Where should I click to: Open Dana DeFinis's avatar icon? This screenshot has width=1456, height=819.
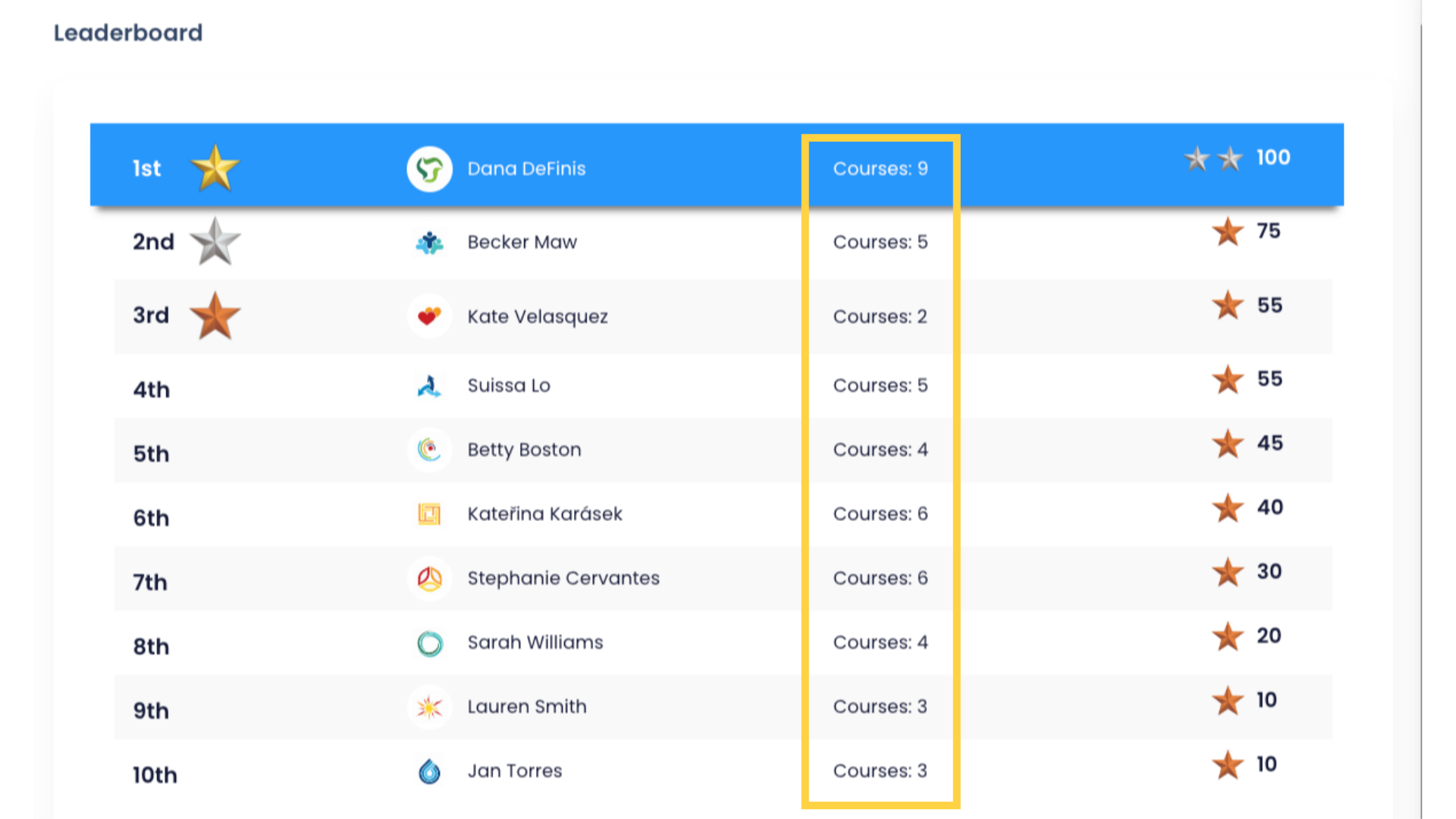click(x=429, y=168)
